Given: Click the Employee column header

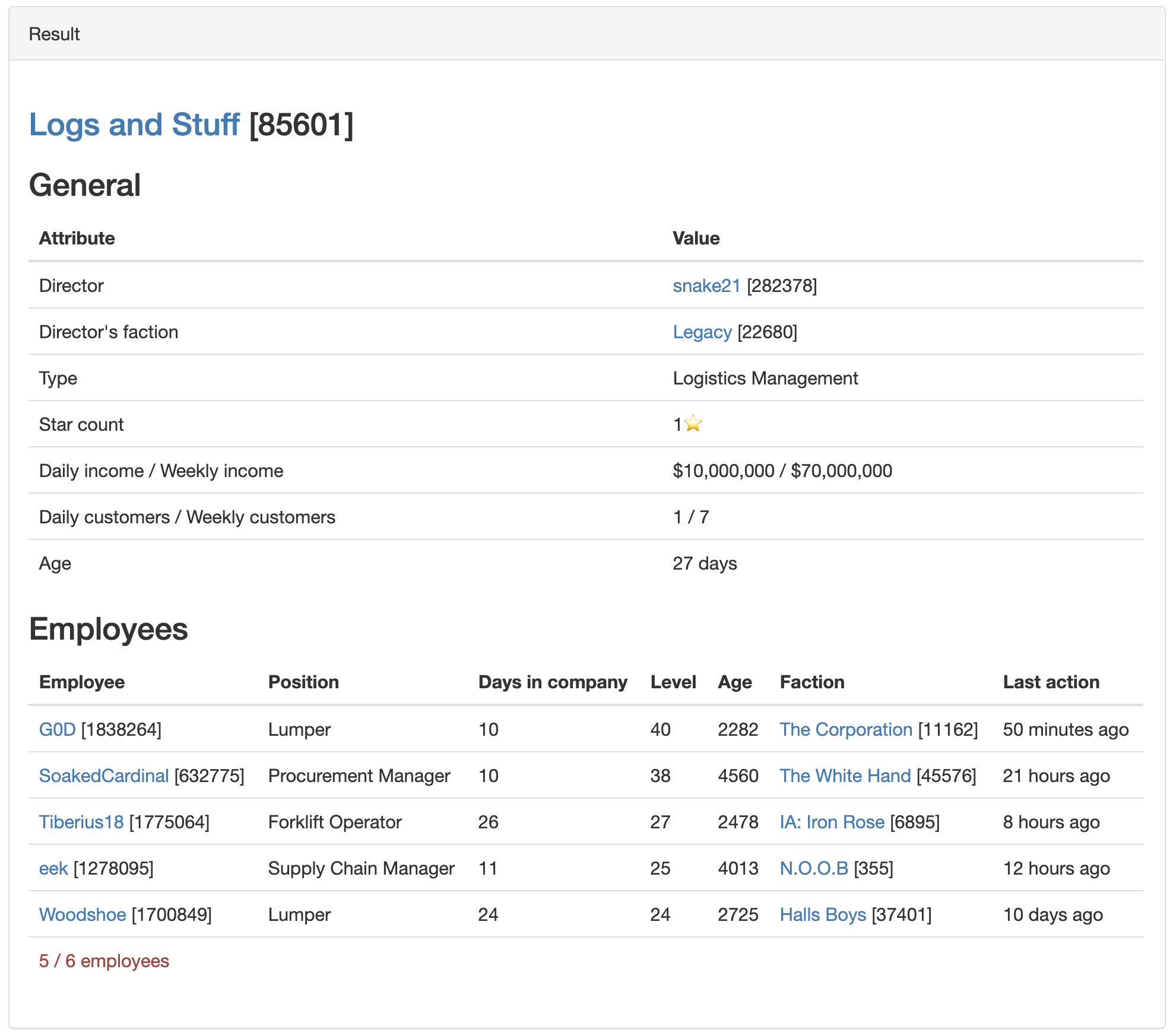Looking at the screenshot, I should pyautogui.click(x=82, y=682).
